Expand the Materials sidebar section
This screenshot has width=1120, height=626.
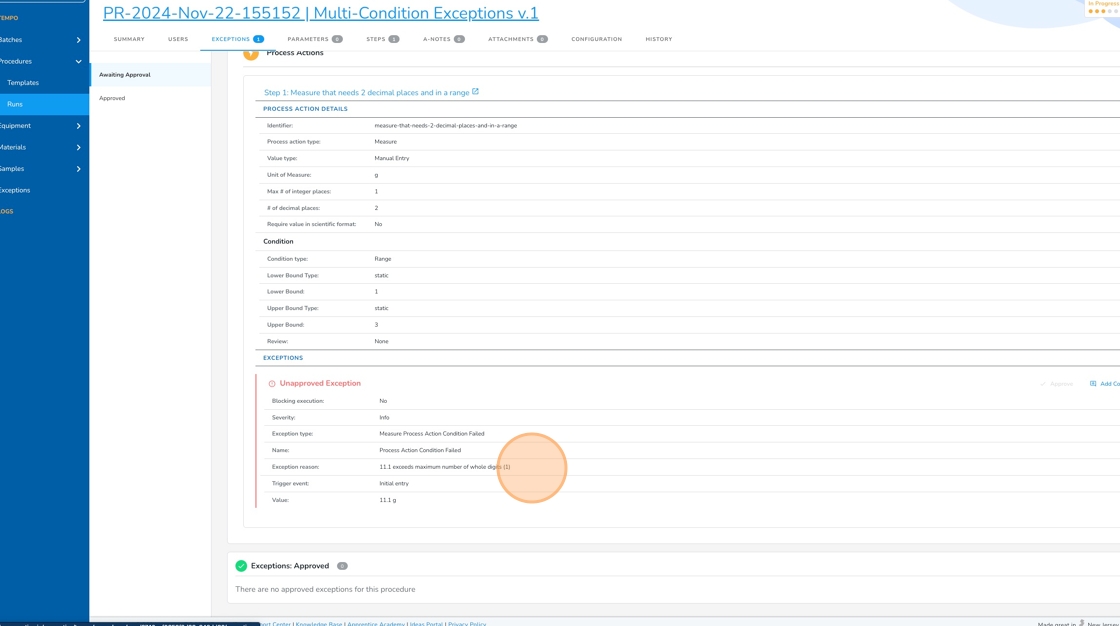click(x=79, y=147)
